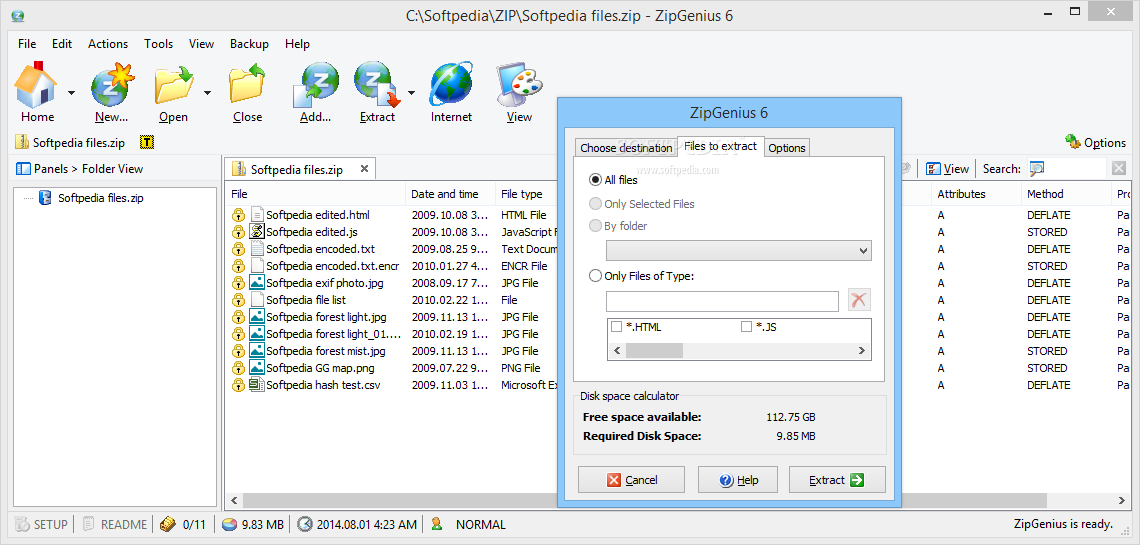Image resolution: width=1140 pixels, height=545 pixels.
Task: Create a new archive with New icon
Action: click(x=113, y=86)
